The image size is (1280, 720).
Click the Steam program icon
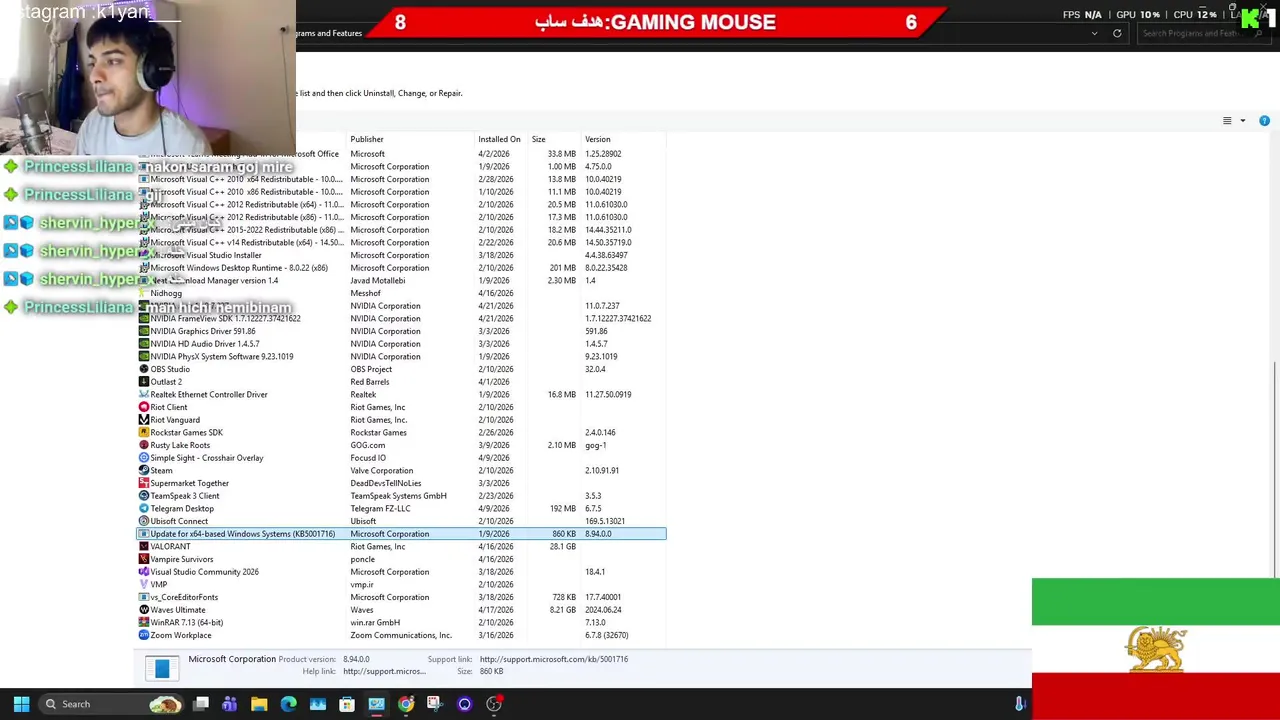144,471
